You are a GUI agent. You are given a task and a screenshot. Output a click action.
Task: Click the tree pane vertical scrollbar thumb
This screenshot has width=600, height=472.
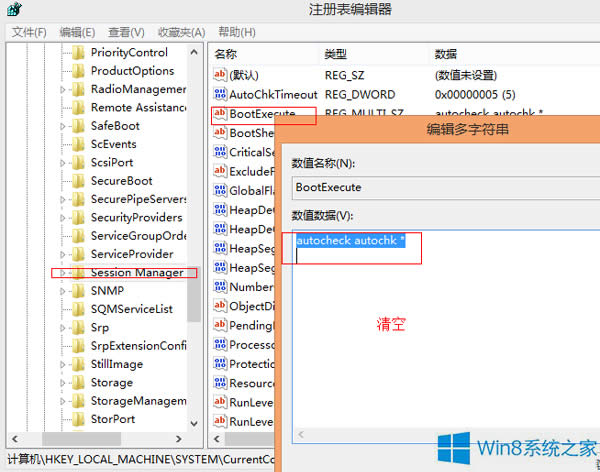(x=194, y=294)
